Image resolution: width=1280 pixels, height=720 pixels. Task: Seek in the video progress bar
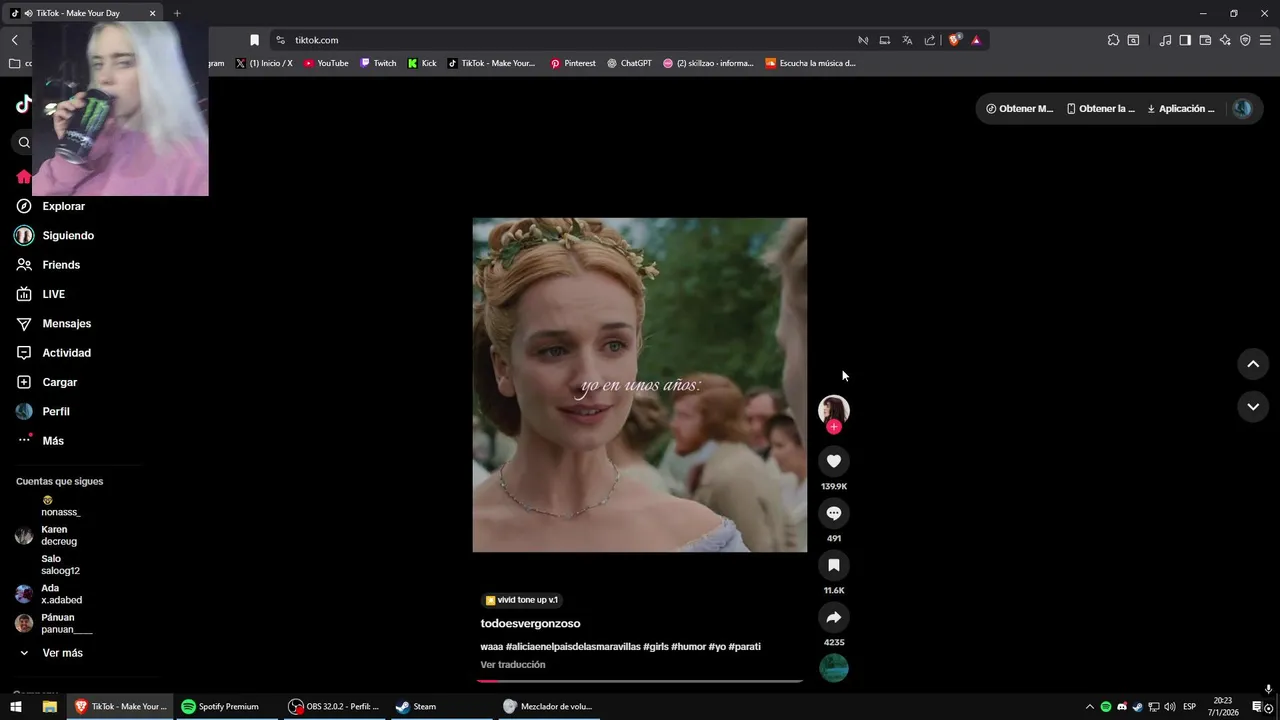[640, 681]
